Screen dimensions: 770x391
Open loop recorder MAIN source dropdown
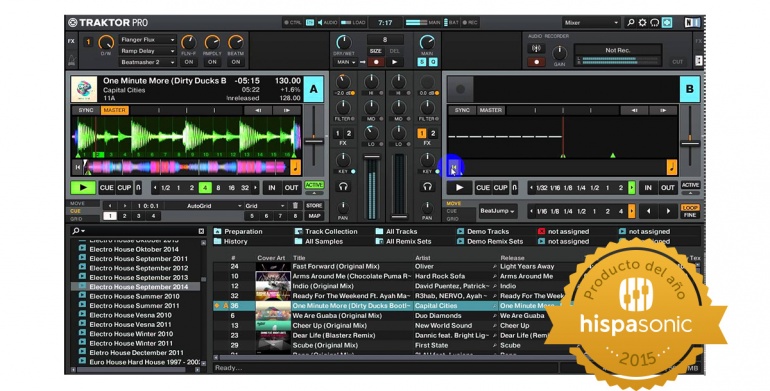[x=346, y=62]
